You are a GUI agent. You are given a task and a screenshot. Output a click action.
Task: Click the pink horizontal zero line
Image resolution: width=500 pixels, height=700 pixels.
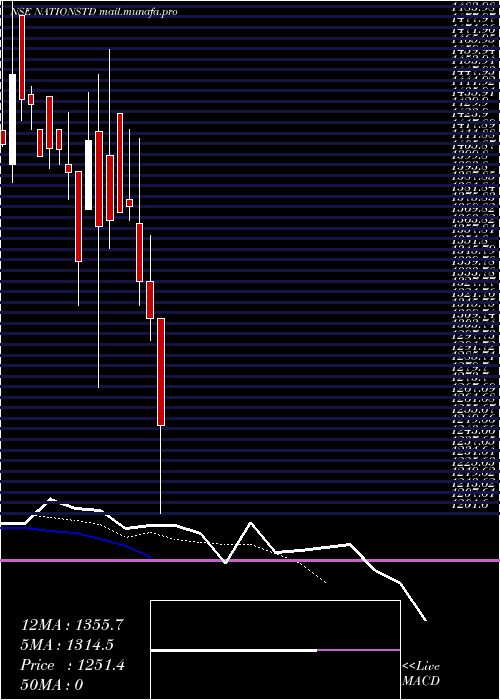click(x=250, y=560)
